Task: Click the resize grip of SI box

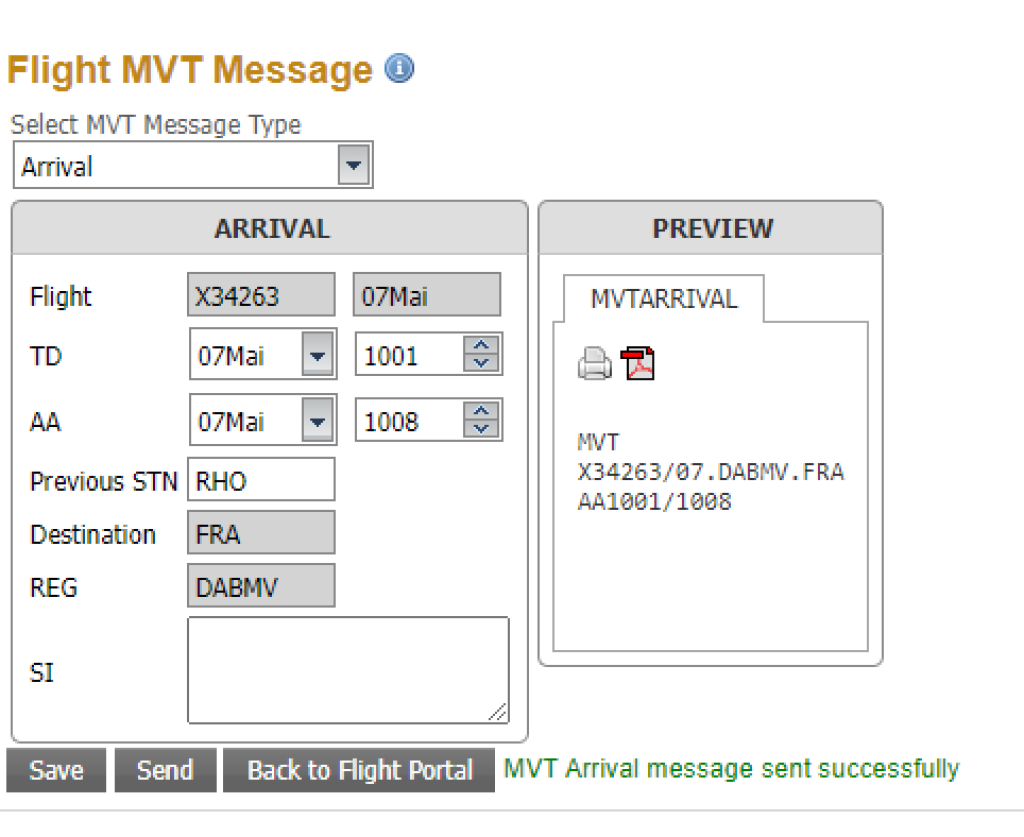Action: click(x=498, y=712)
